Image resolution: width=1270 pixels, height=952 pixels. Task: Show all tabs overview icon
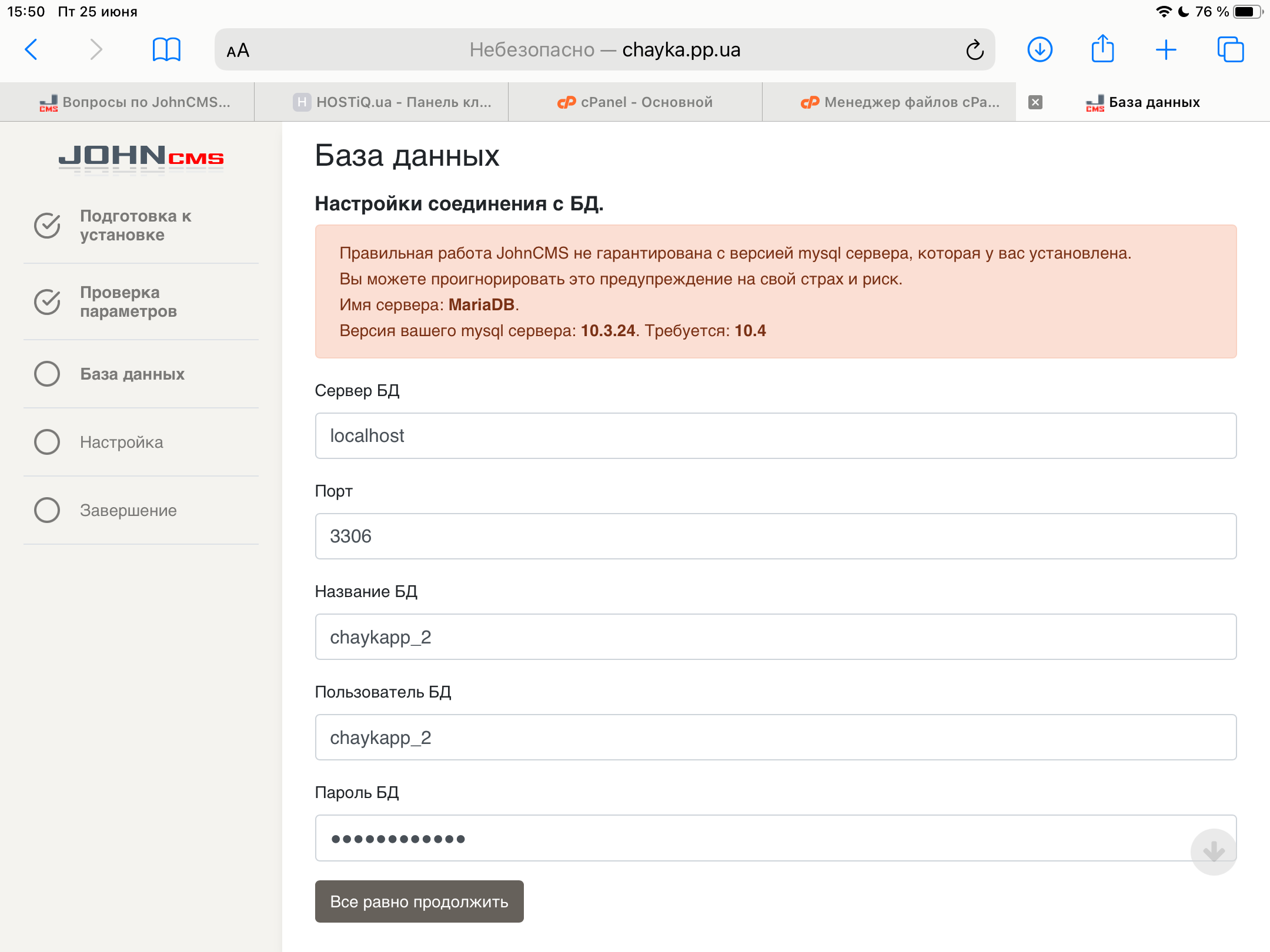tap(1230, 50)
